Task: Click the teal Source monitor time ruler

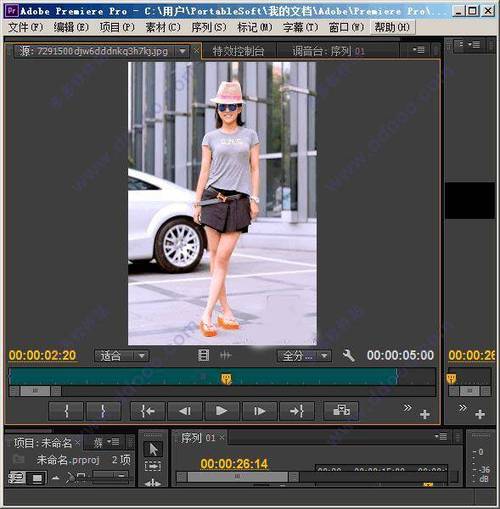Action: coord(203,377)
